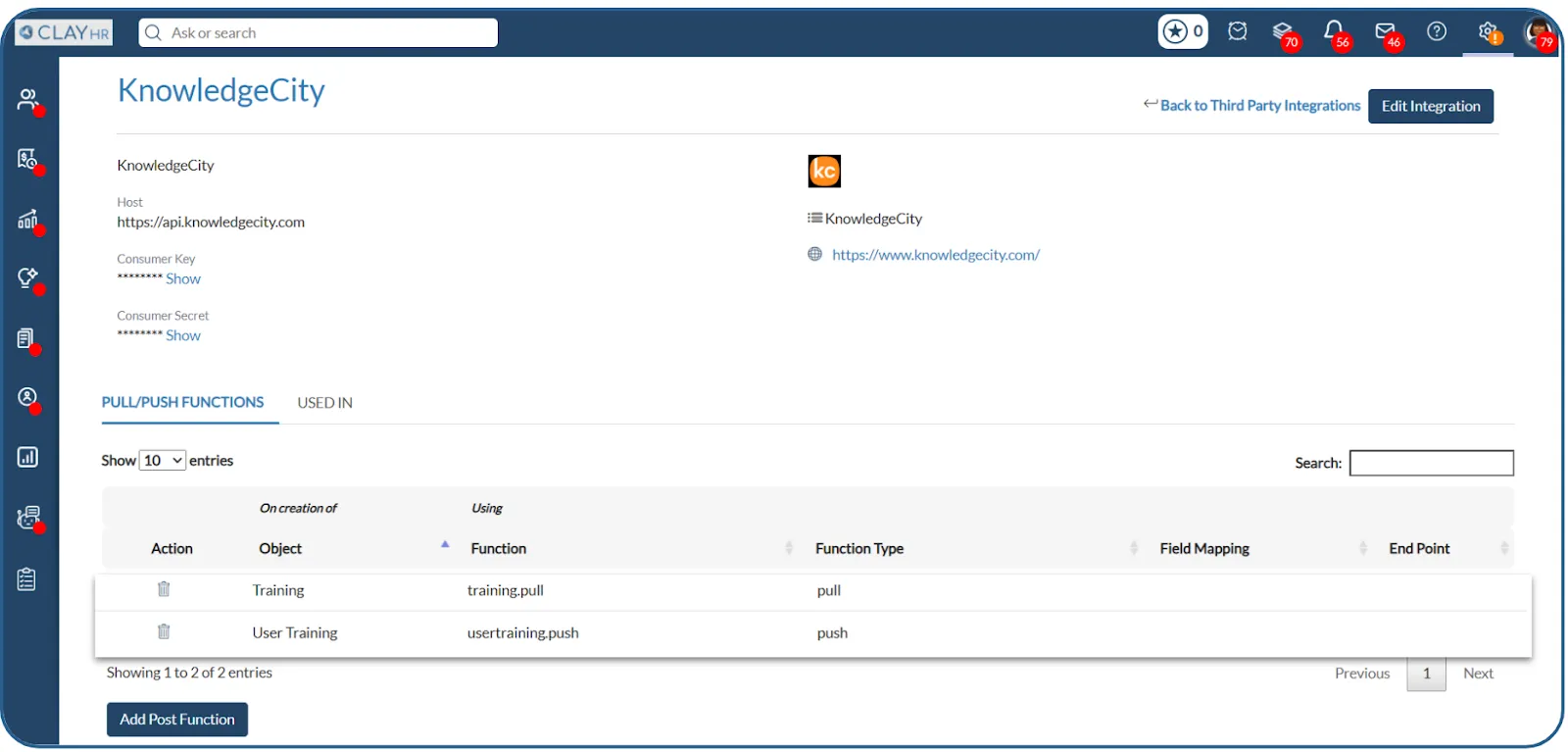Open the chat support sidebar icon

coord(28,518)
